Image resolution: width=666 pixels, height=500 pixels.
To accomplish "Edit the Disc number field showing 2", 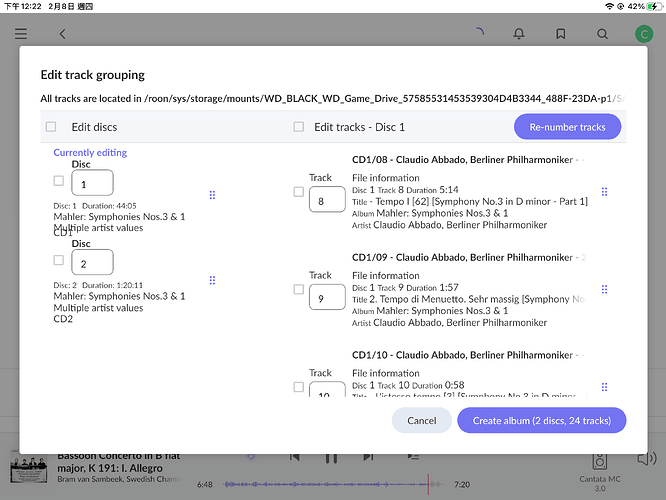I will (92, 262).
